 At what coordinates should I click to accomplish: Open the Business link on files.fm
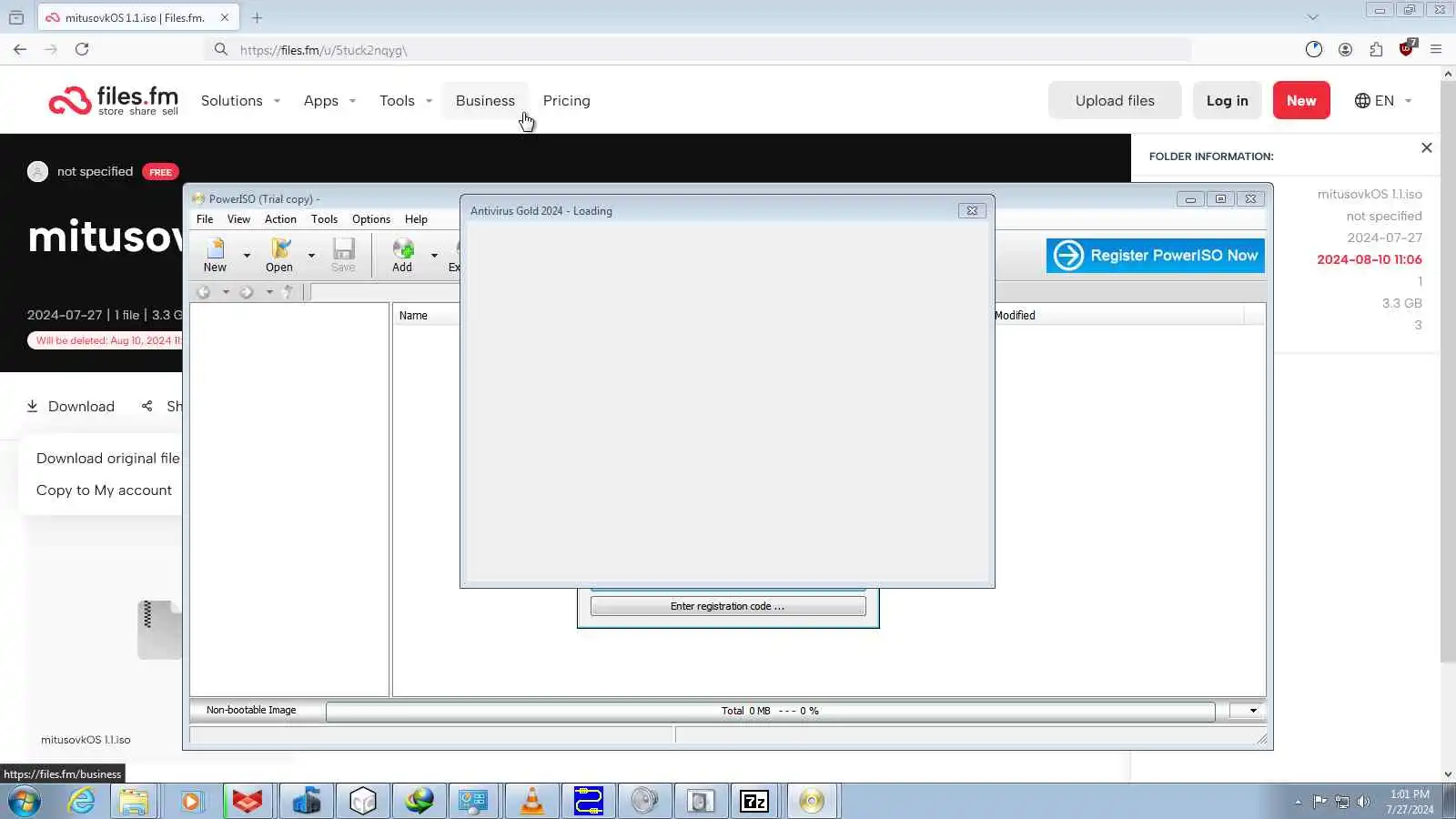[485, 101]
